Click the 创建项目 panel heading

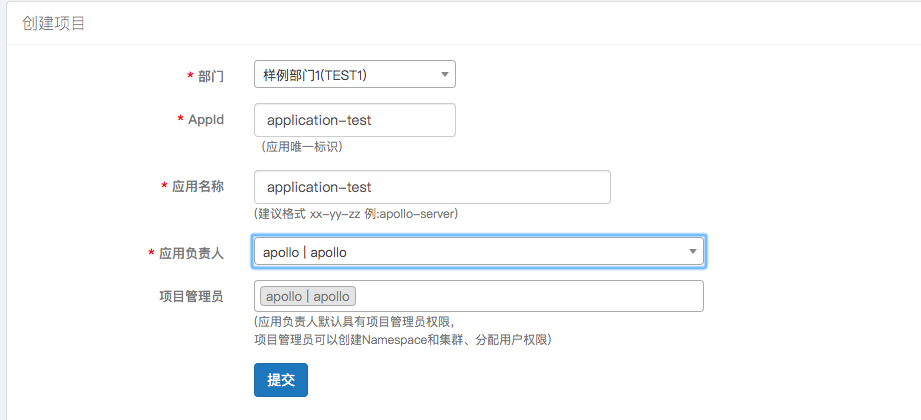[53, 23]
